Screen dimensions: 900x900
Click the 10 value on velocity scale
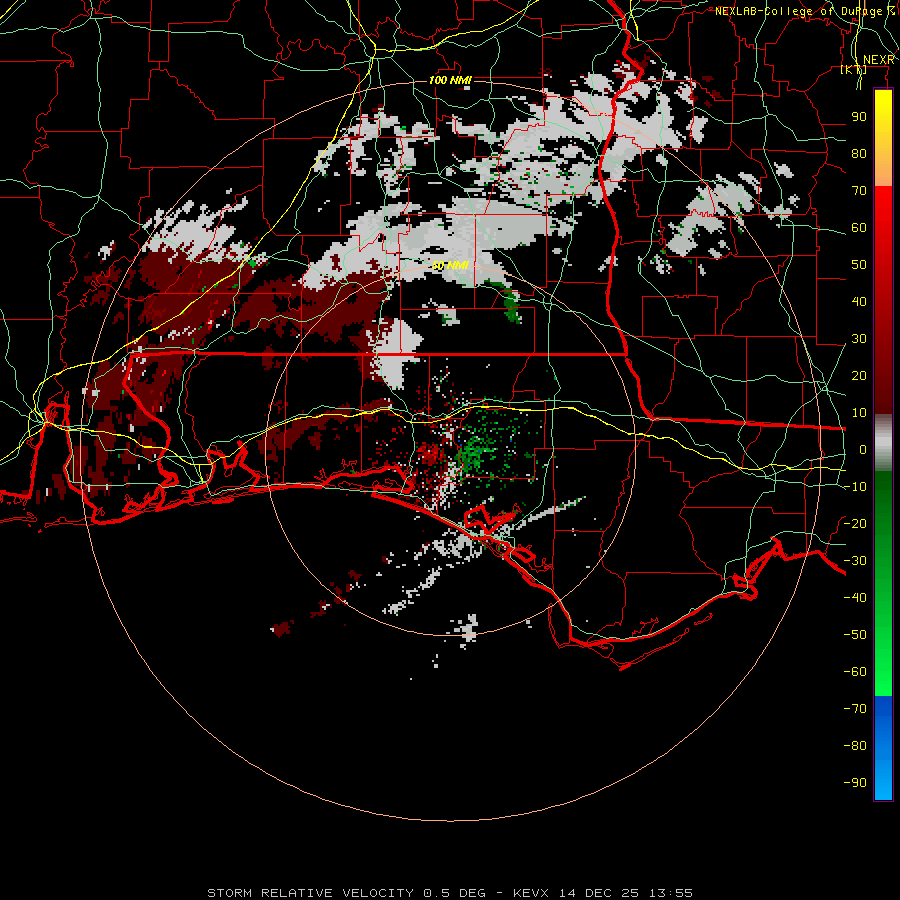coord(859,413)
